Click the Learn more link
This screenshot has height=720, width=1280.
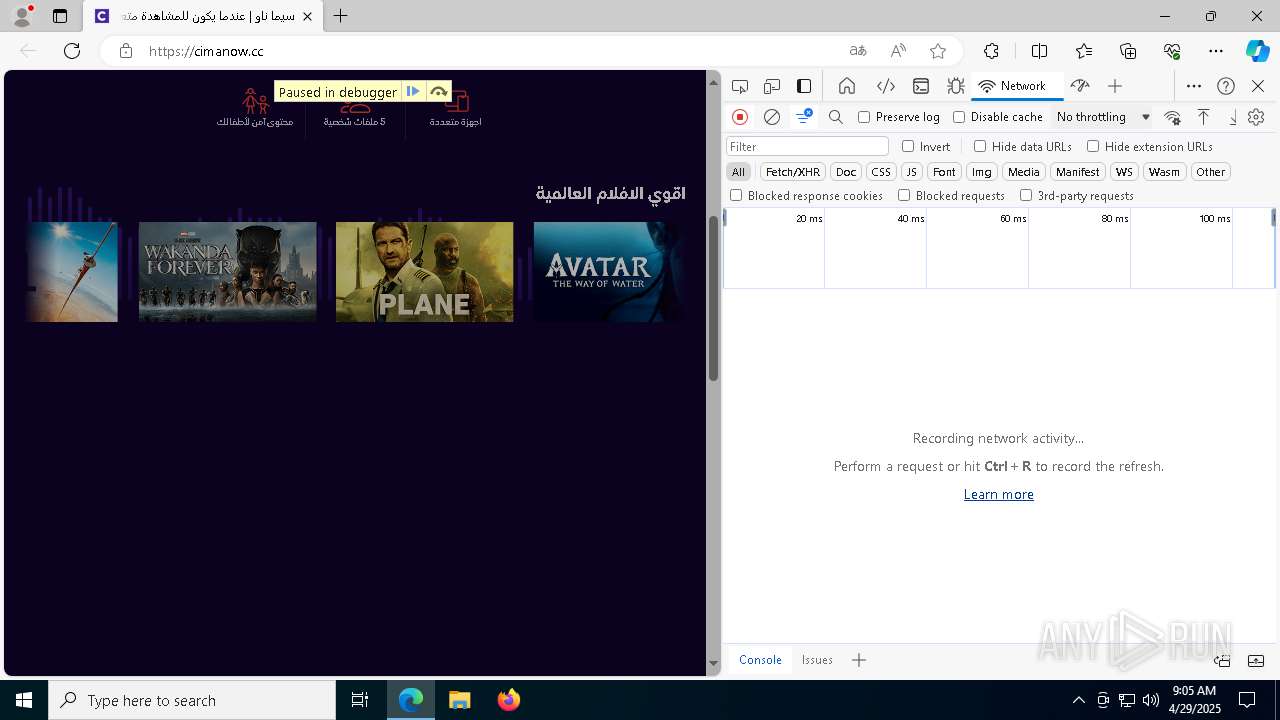point(998,494)
